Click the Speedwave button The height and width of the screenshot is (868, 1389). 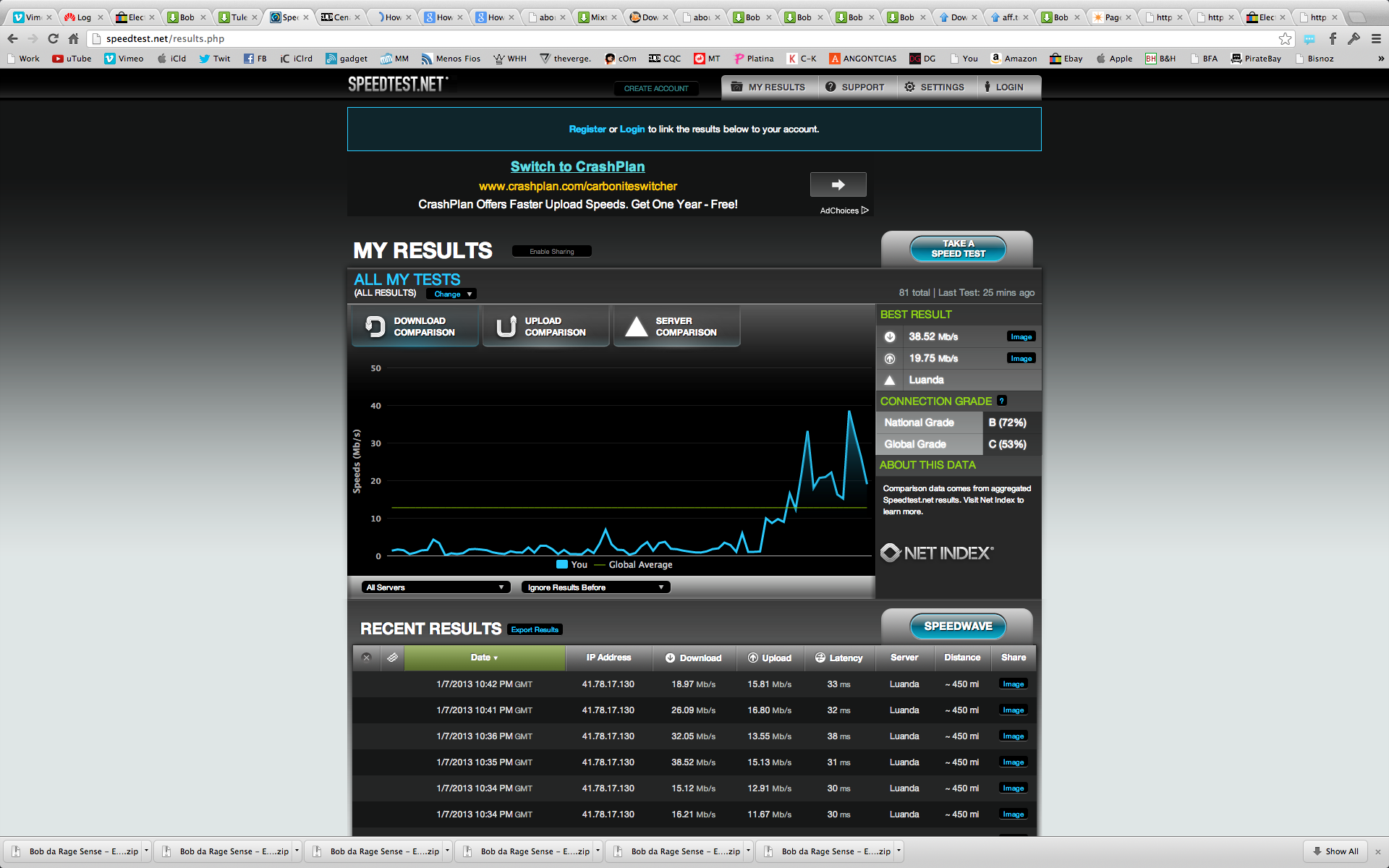[x=958, y=626]
